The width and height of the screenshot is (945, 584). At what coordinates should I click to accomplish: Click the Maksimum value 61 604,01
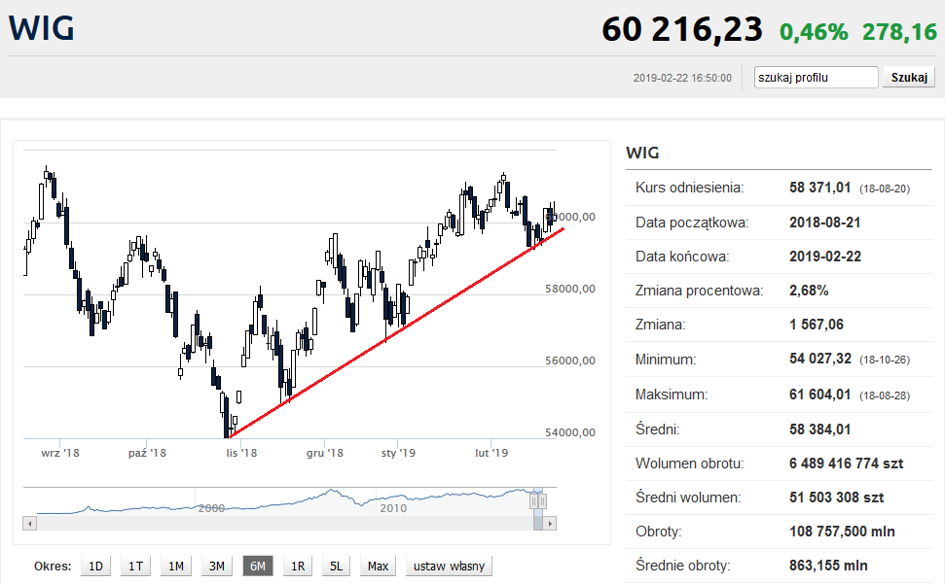click(820, 395)
